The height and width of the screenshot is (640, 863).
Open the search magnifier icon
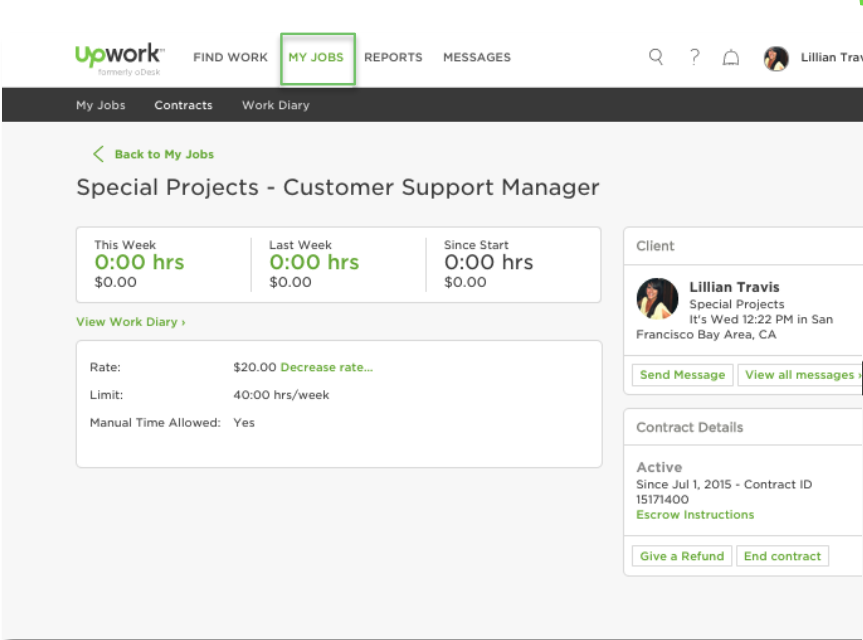(655, 57)
